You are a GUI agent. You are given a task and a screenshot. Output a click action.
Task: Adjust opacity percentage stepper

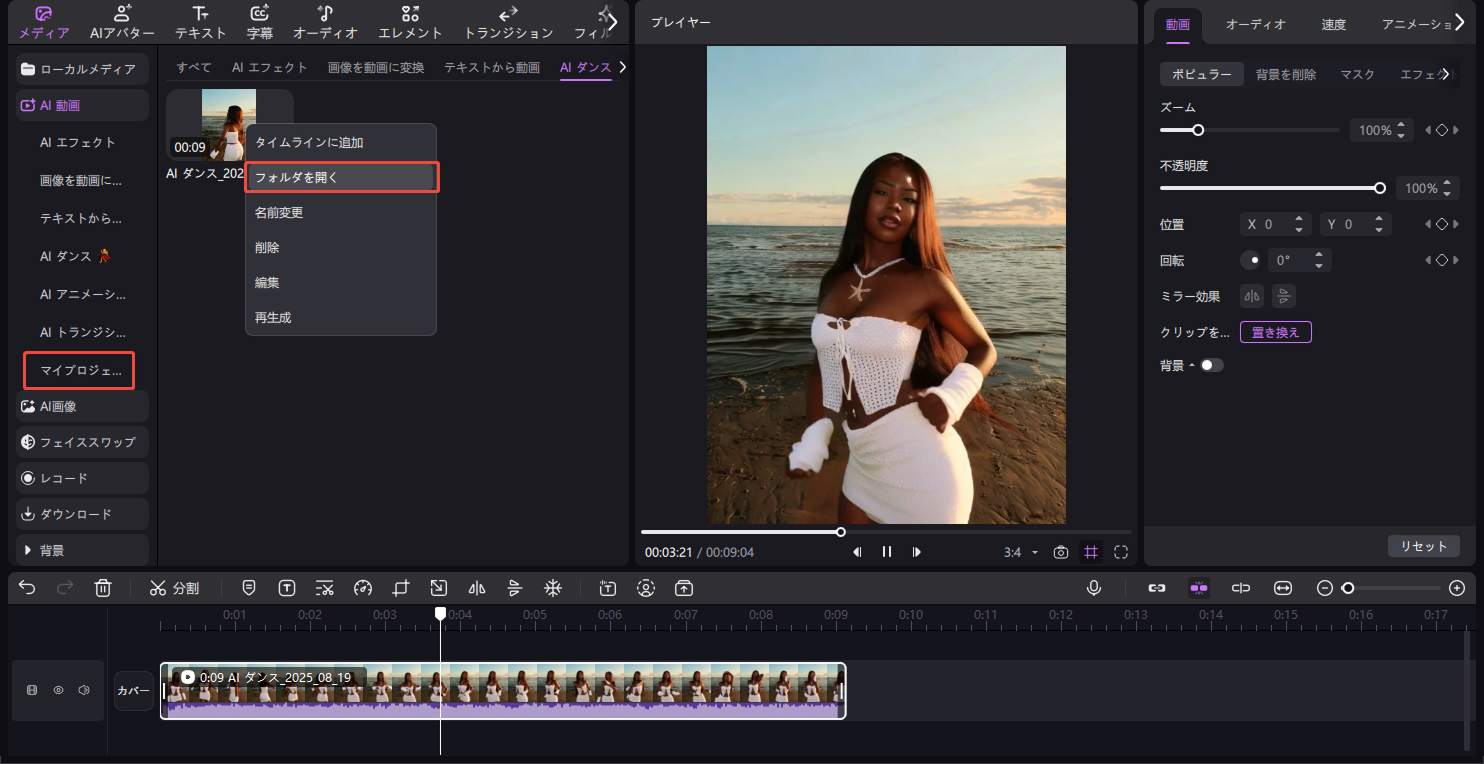[x=1447, y=188]
